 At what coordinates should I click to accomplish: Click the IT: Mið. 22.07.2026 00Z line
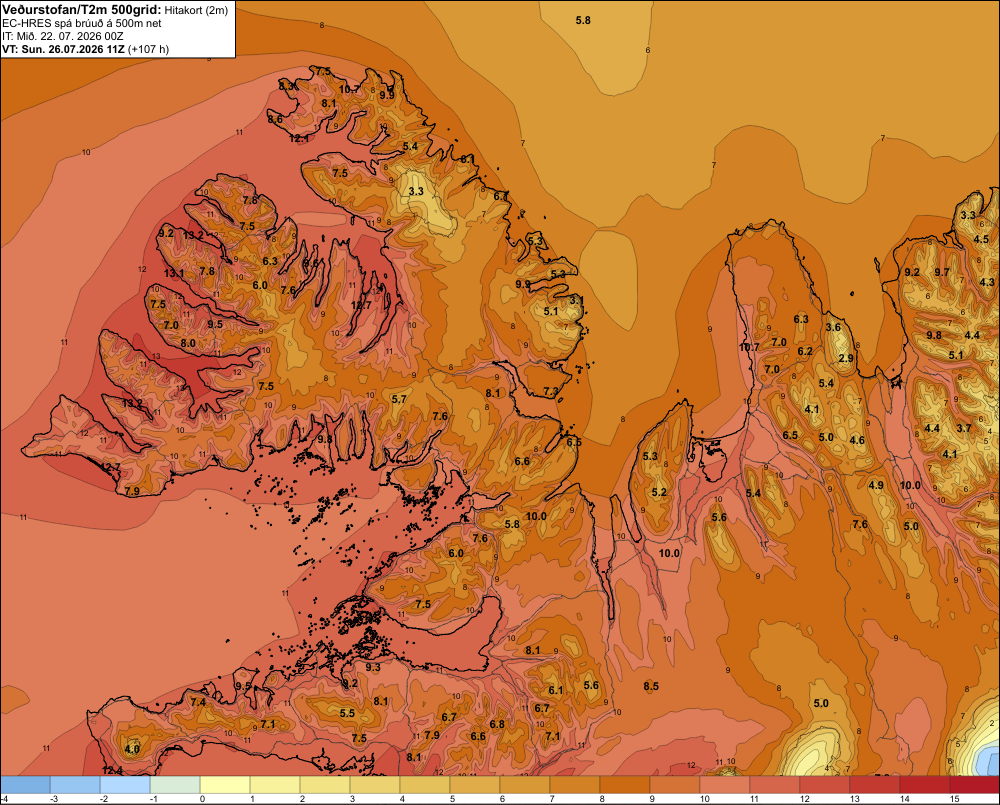62,36
